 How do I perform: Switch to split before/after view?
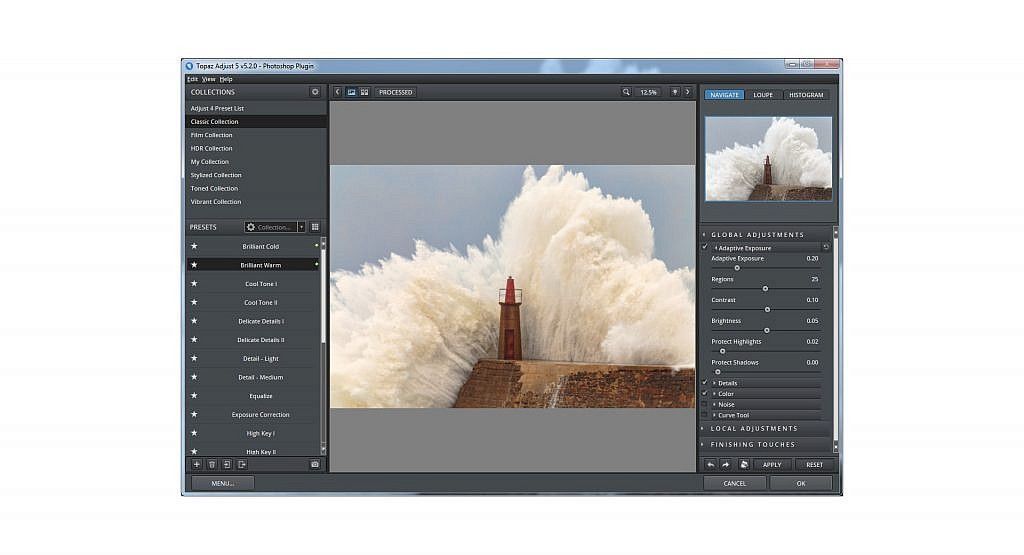[364, 92]
